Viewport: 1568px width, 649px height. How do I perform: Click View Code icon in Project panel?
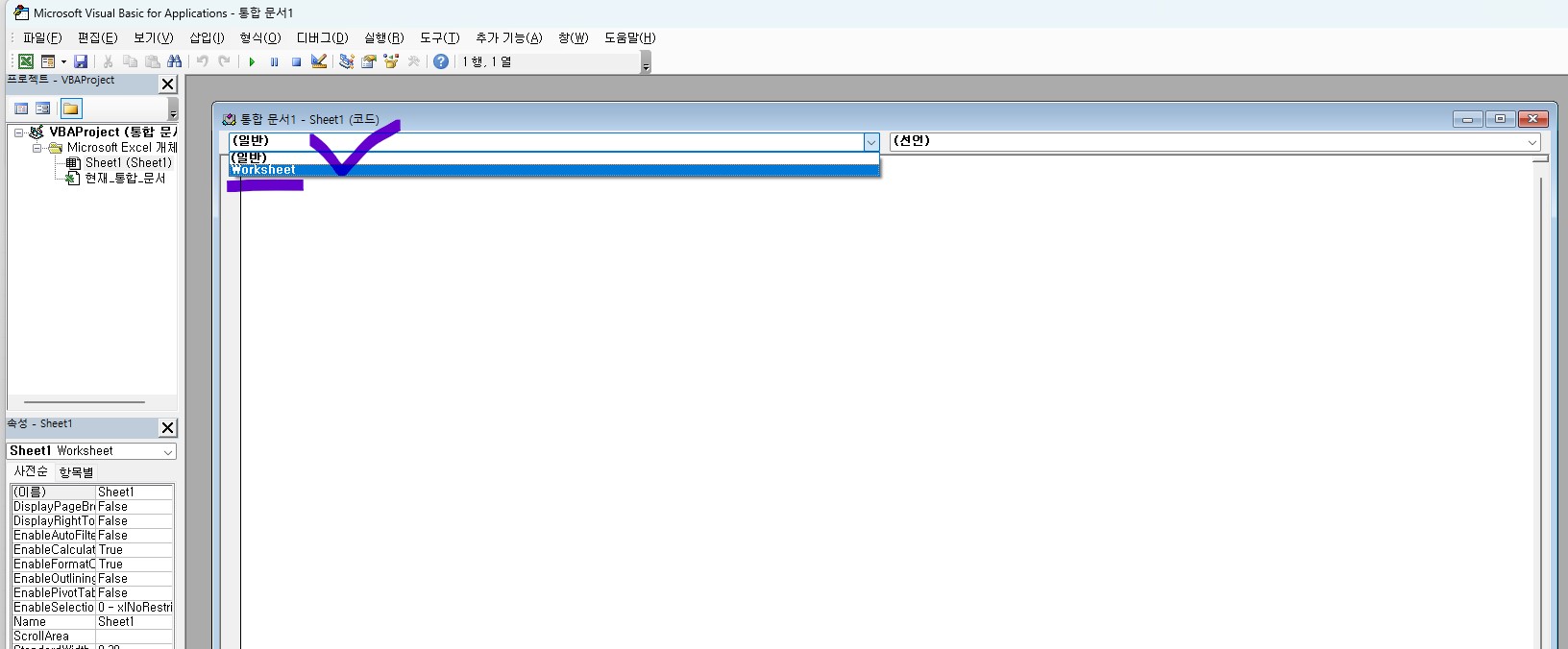(x=21, y=108)
